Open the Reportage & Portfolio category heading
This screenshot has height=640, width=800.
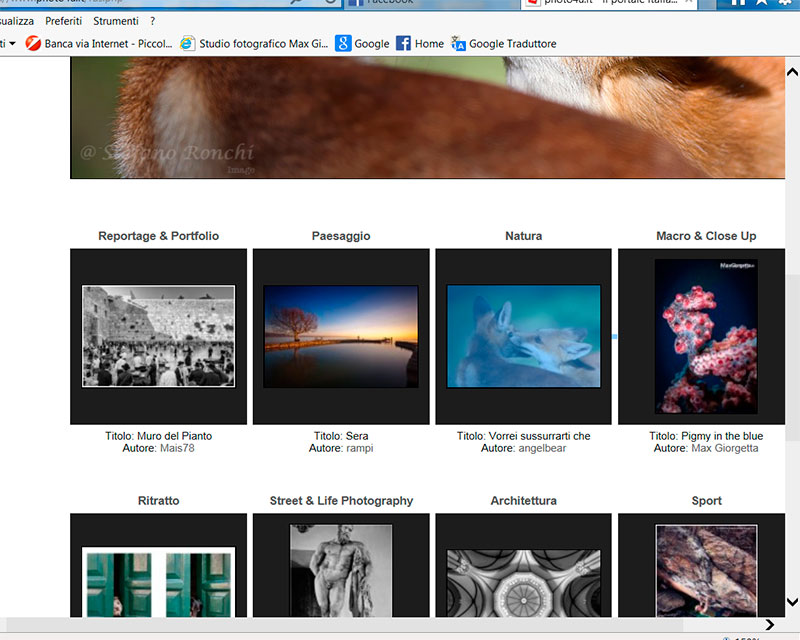click(x=159, y=236)
